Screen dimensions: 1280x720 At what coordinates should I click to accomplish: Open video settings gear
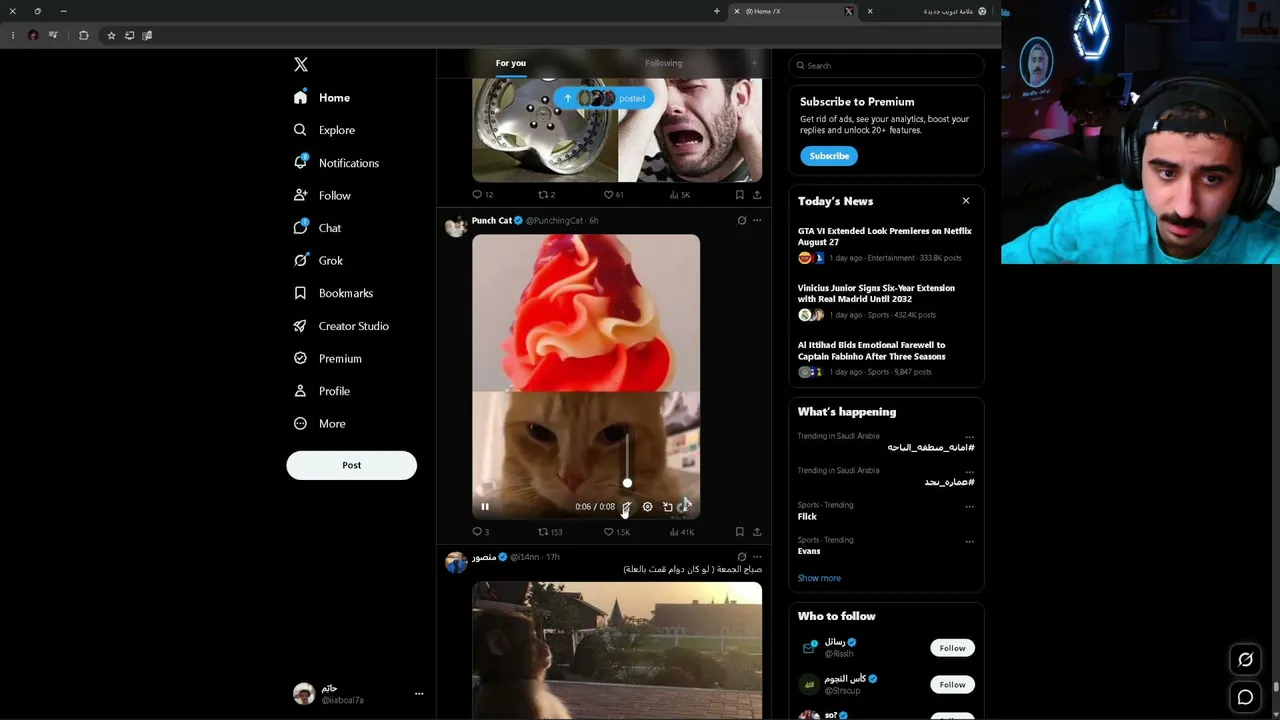tap(647, 507)
